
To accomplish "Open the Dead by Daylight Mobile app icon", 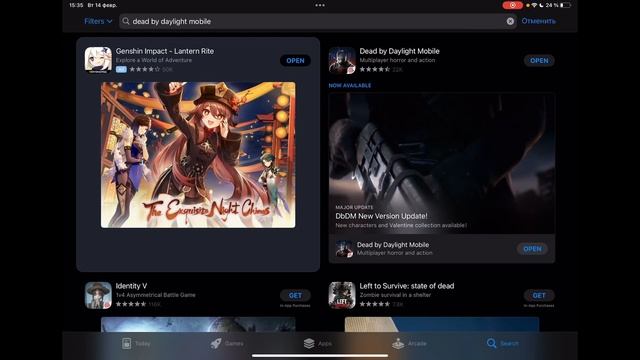I will coord(342,60).
